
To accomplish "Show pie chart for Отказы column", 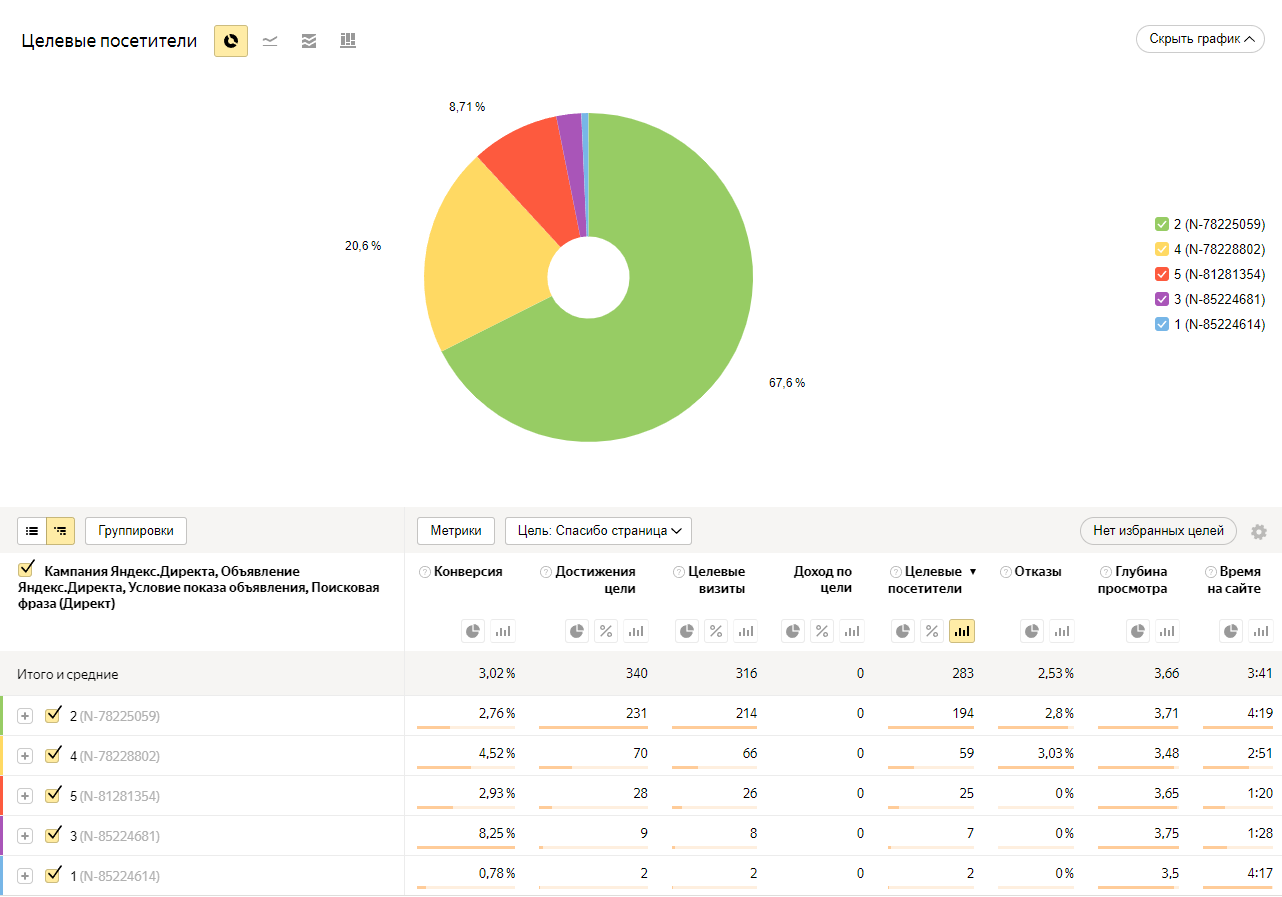I will [1033, 631].
